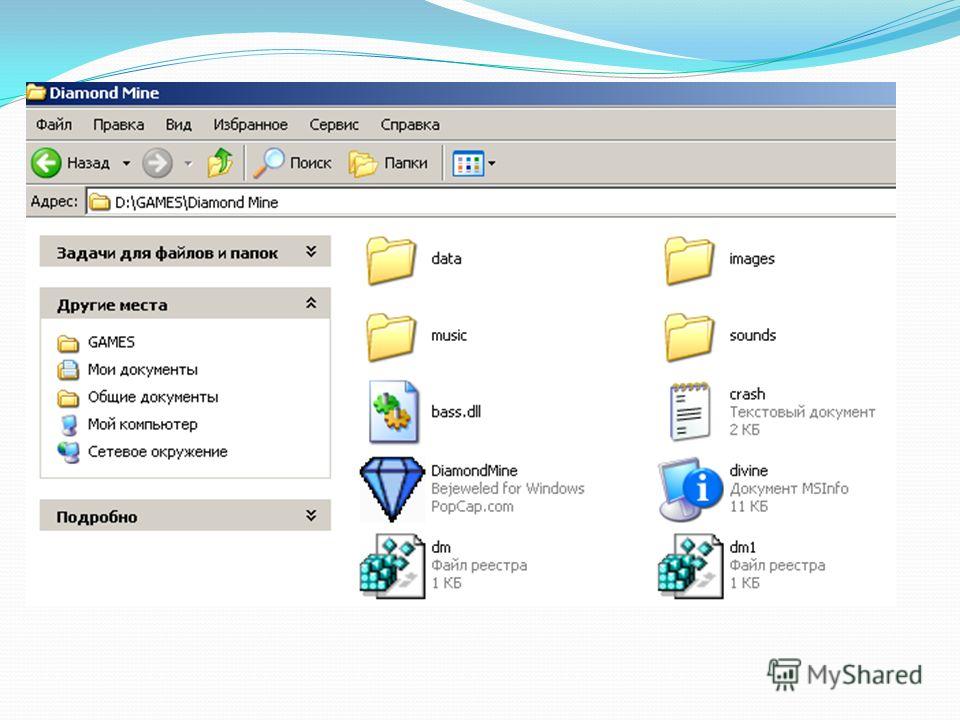Select the DiamondMine diamond icon

click(x=392, y=489)
